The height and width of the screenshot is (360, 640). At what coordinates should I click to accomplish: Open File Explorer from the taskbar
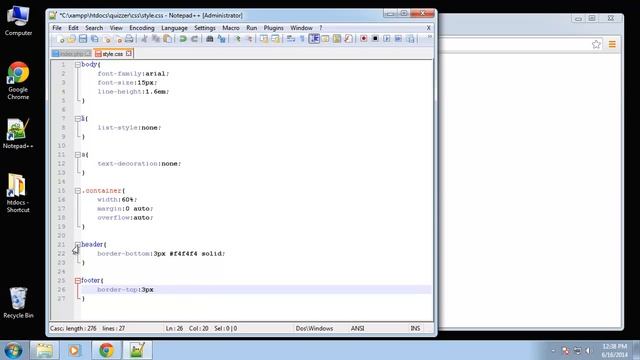click(x=44, y=350)
